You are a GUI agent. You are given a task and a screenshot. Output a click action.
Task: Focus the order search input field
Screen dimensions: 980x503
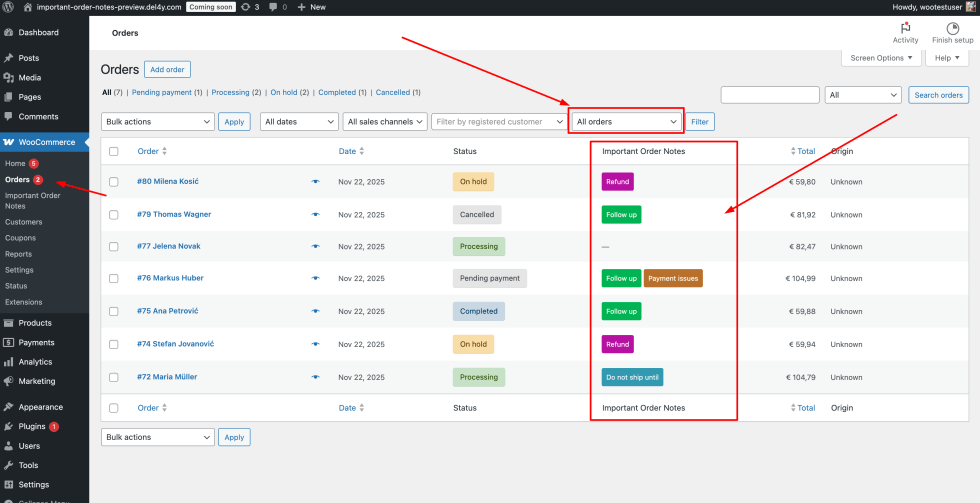[769, 95]
